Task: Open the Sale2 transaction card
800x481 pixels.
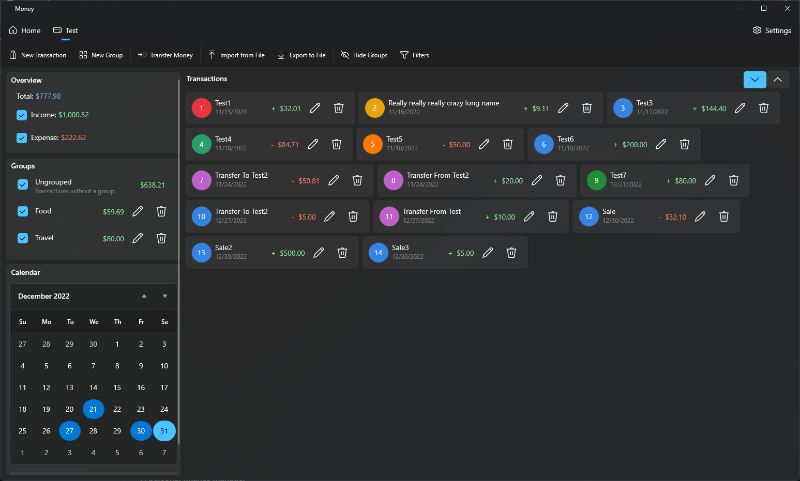Action: (x=272, y=253)
